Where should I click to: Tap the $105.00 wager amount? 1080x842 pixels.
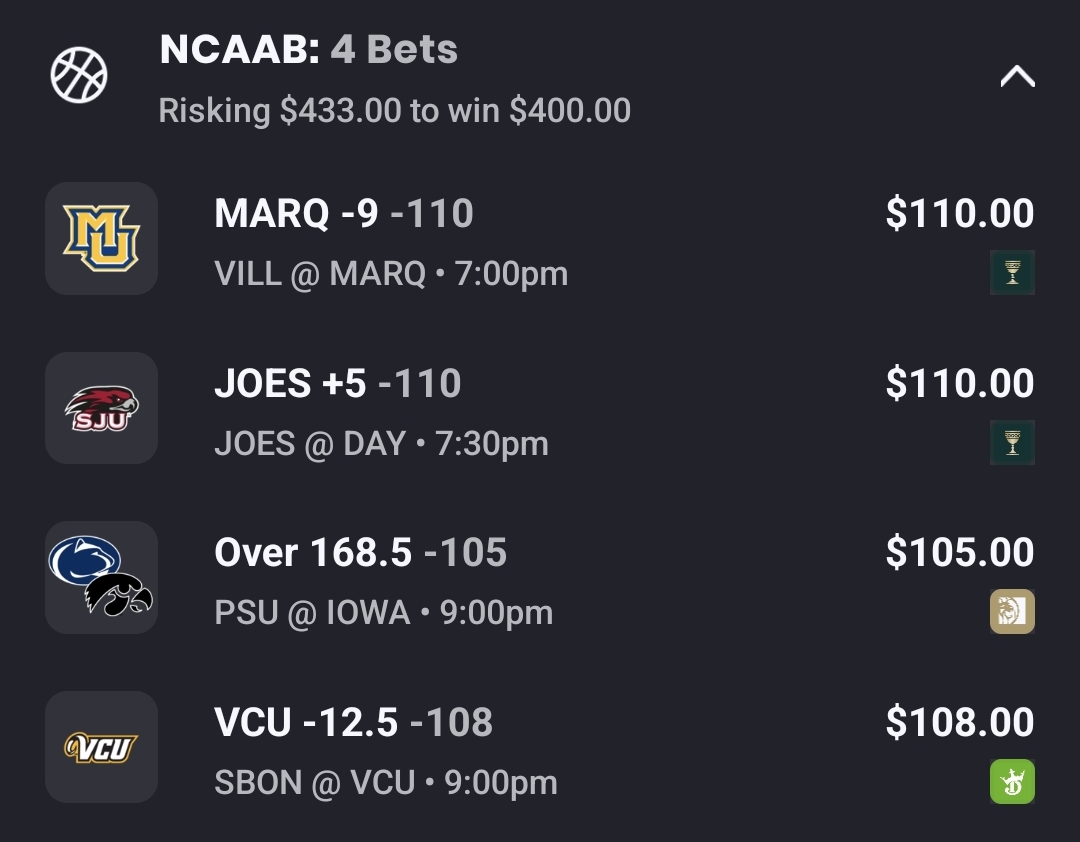960,553
